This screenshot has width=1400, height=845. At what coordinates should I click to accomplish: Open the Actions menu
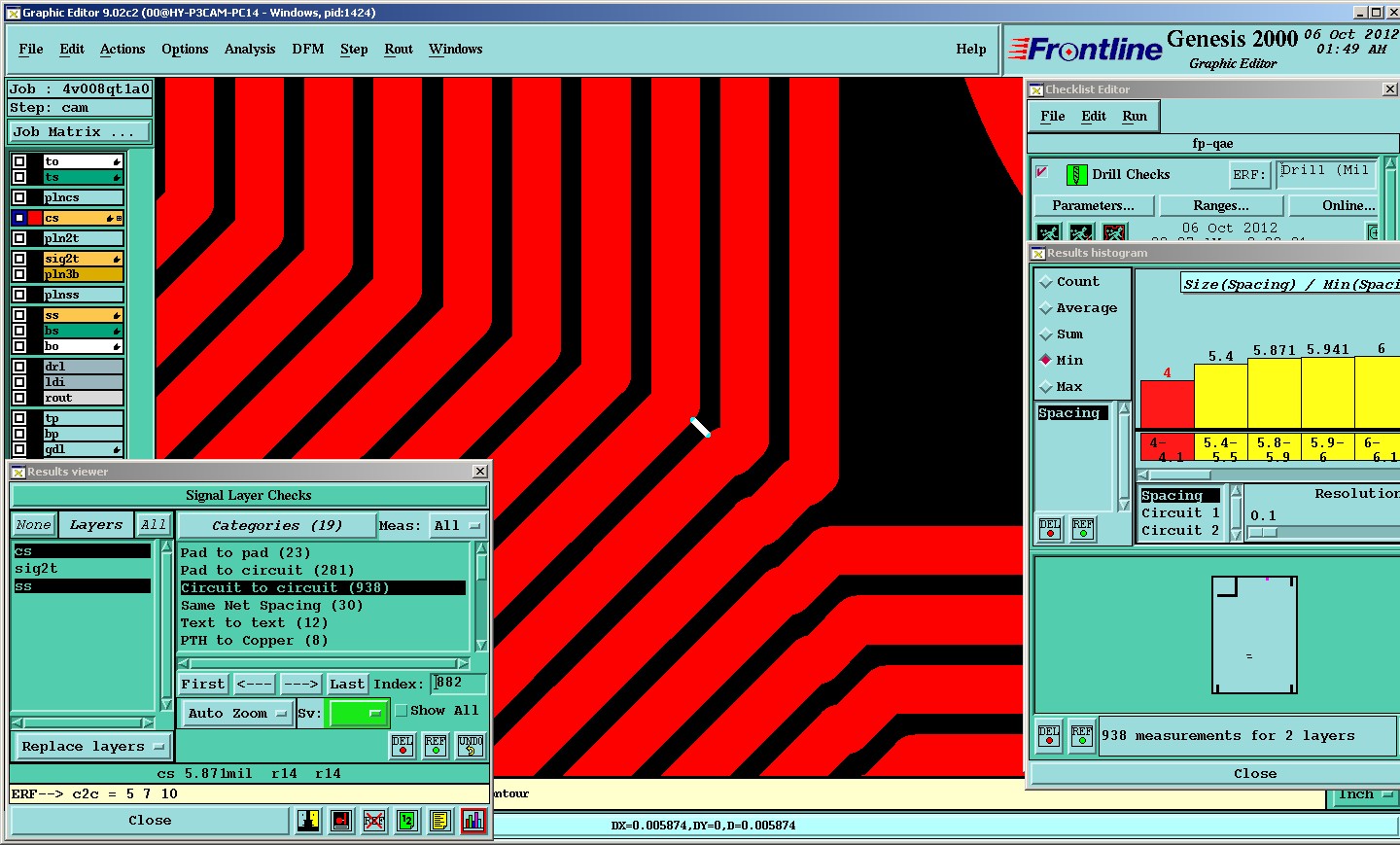click(x=122, y=50)
